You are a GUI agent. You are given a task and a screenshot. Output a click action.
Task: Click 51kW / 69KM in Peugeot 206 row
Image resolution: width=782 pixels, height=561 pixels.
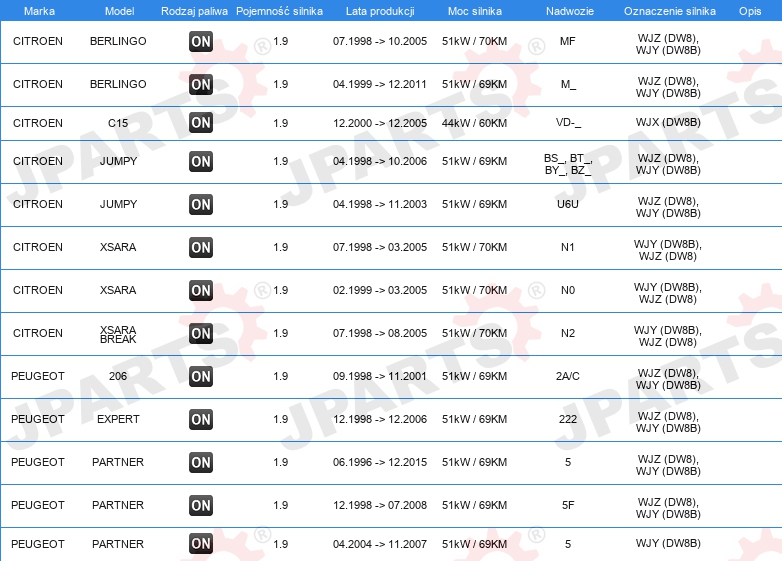click(x=474, y=376)
